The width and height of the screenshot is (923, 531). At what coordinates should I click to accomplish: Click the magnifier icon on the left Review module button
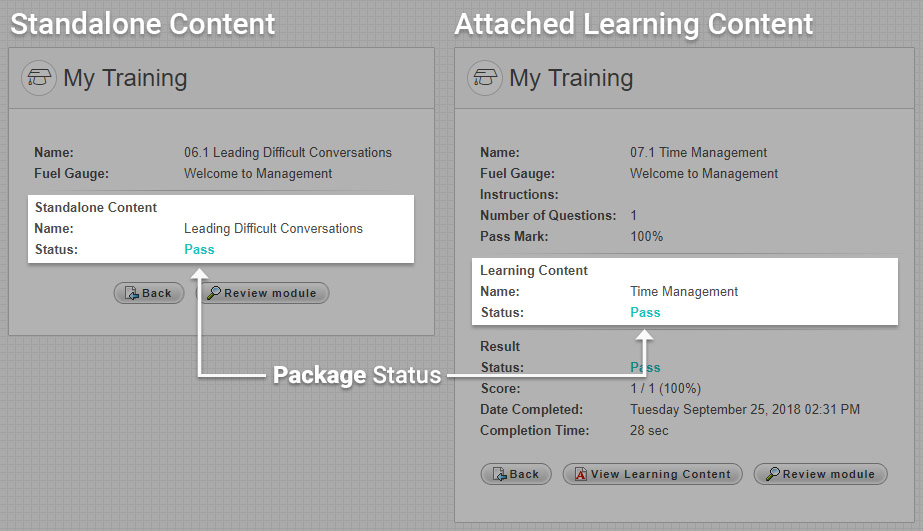point(214,293)
